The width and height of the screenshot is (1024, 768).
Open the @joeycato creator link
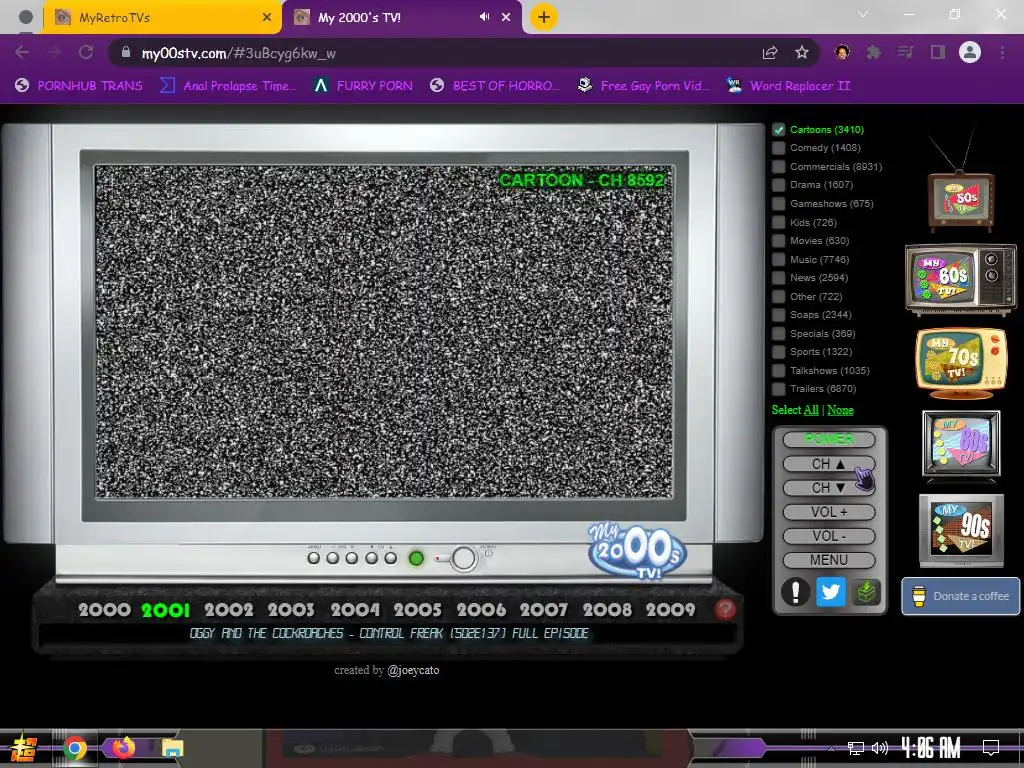pos(413,670)
